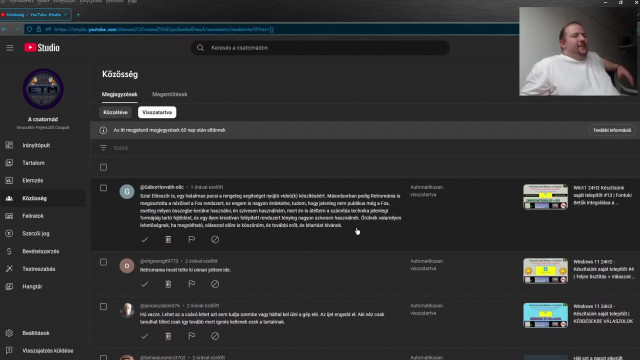Approve the 'Há vazze' comment
The width and height of the screenshot is (640, 360).
pos(144,336)
